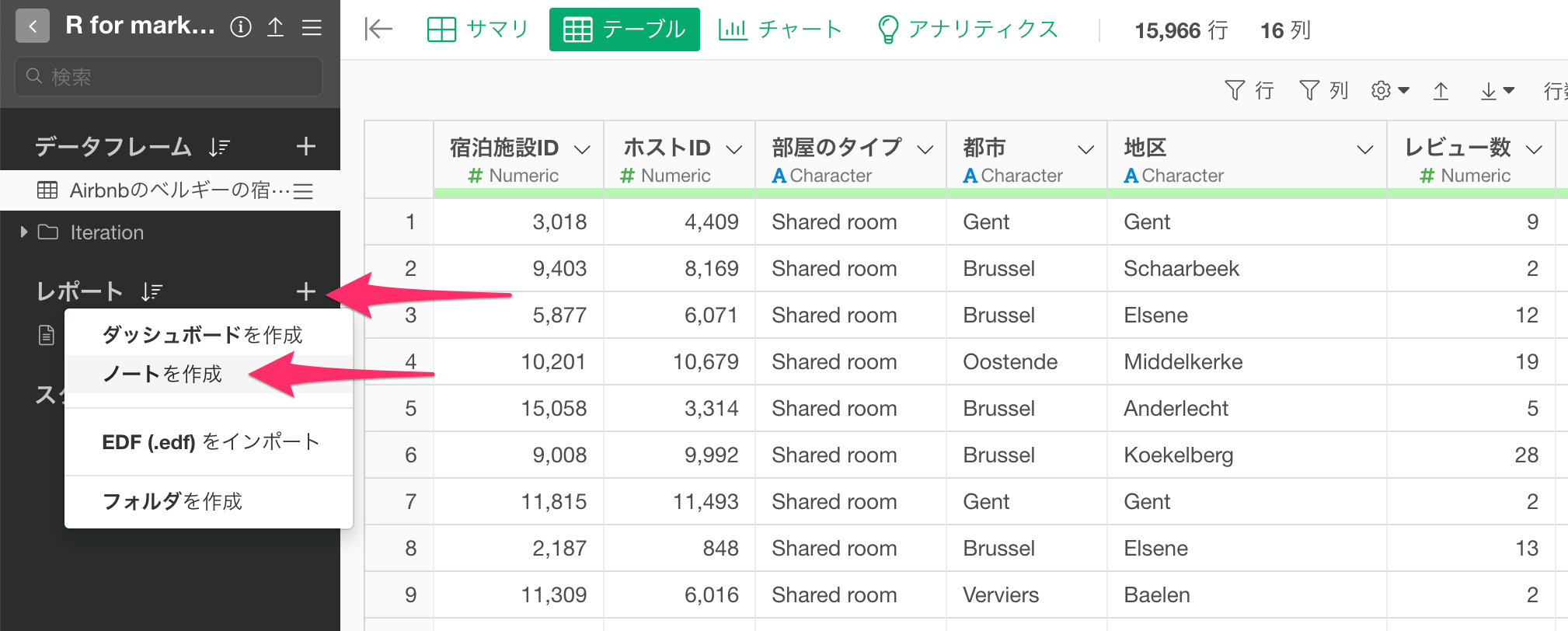Click the row filter funnel icon
The image size is (1568, 631).
pos(1248,91)
